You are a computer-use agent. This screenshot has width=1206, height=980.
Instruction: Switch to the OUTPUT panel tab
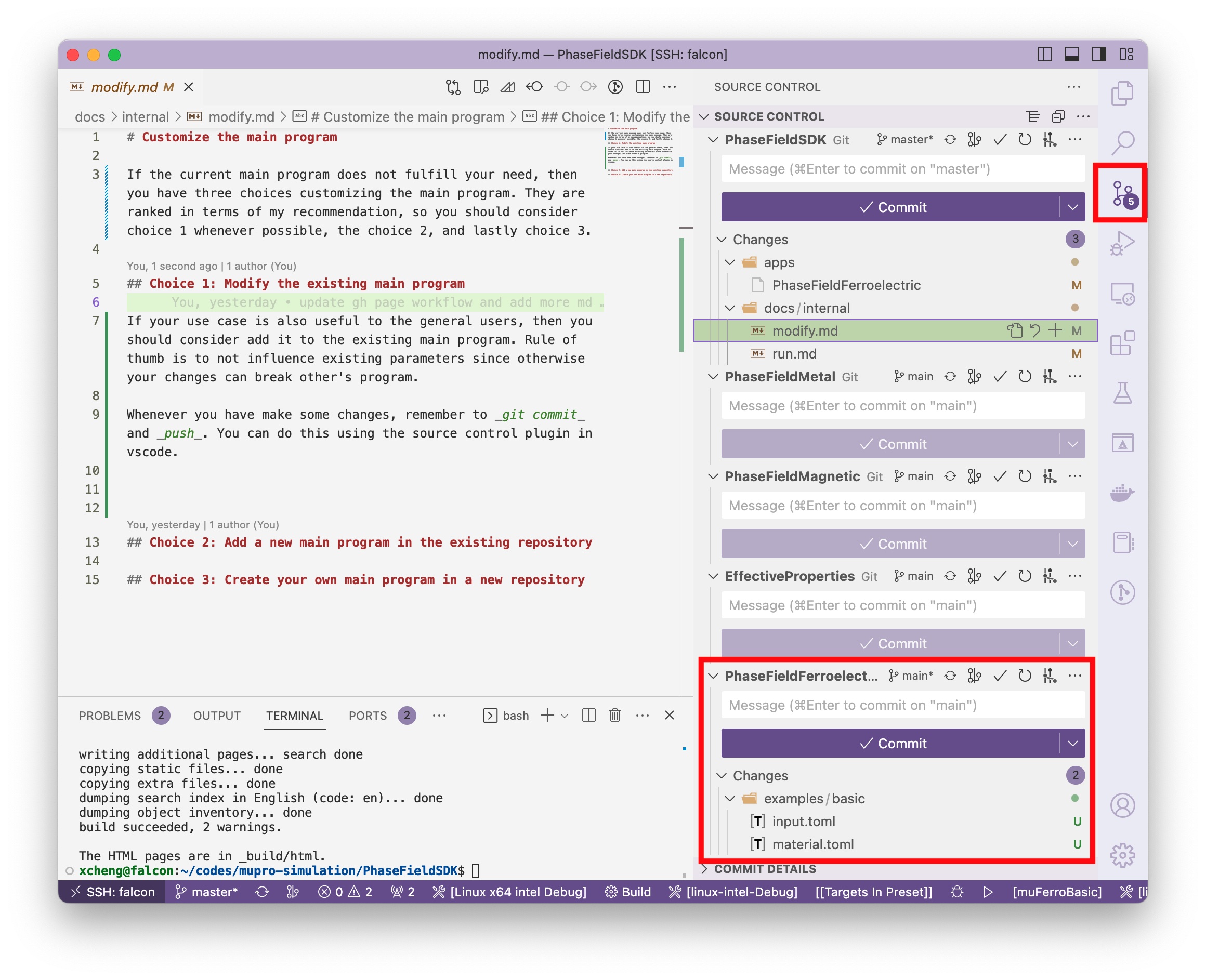pos(217,715)
